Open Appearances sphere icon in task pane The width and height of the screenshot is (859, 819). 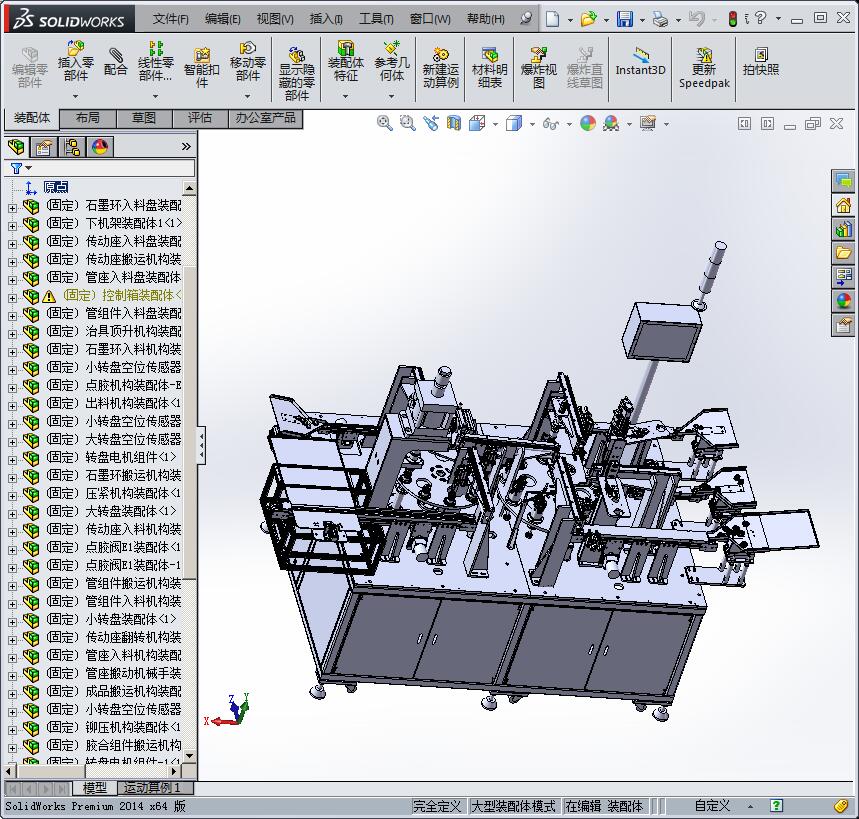click(843, 301)
